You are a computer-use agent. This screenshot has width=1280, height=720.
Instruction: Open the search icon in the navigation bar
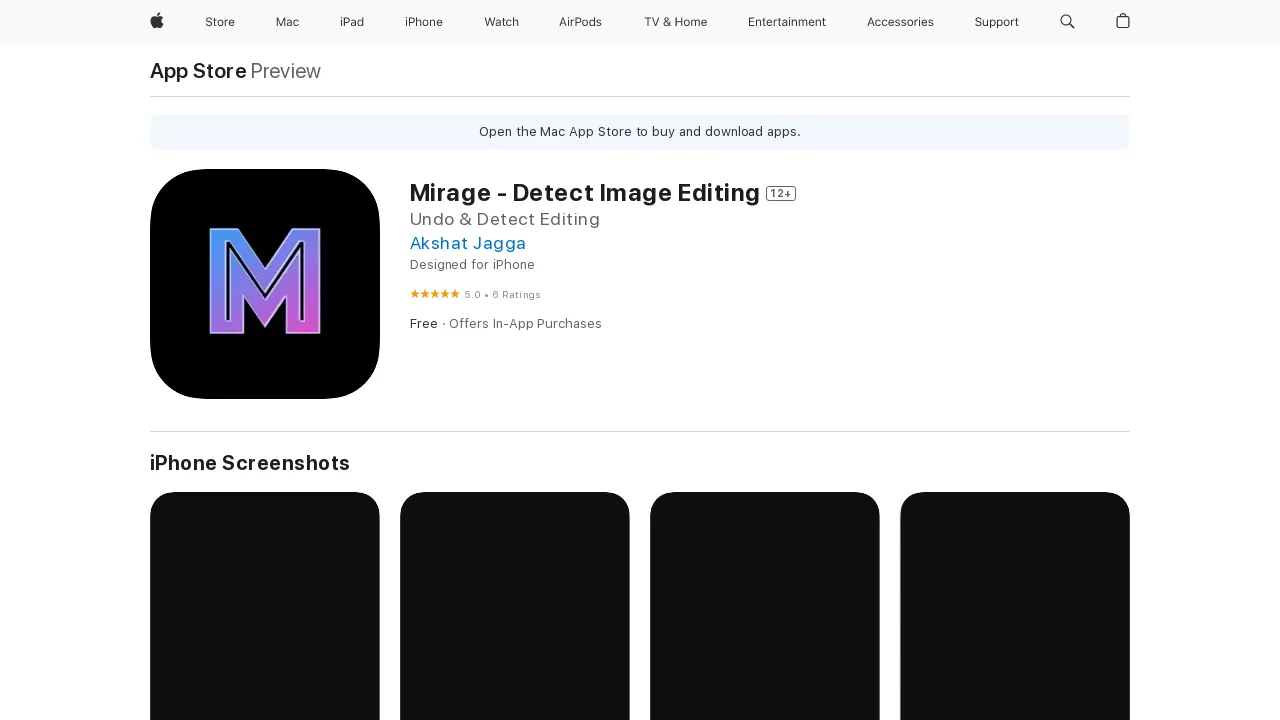(1067, 22)
